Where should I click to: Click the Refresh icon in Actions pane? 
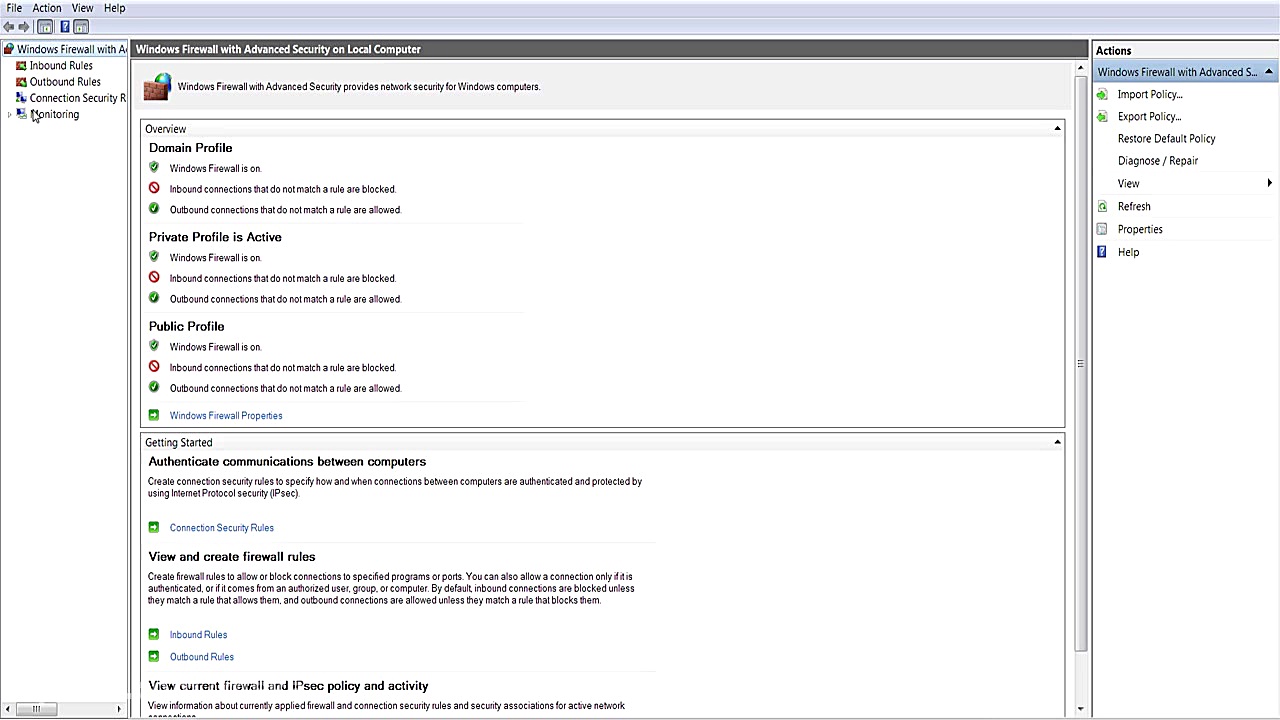tap(1102, 206)
